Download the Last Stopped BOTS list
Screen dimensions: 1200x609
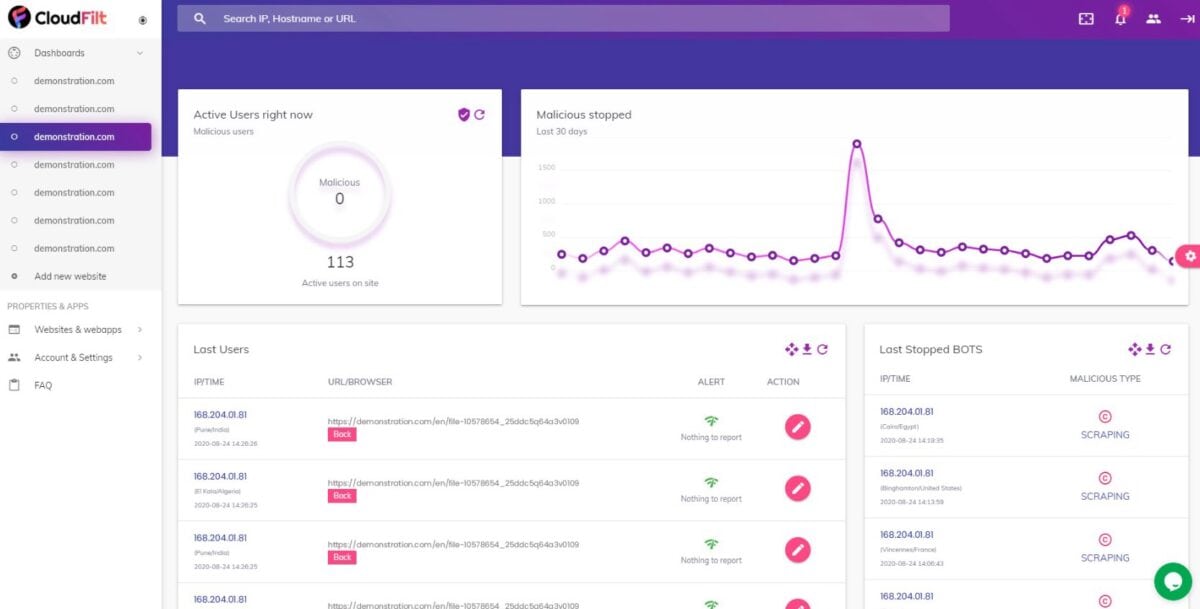coord(1150,349)
